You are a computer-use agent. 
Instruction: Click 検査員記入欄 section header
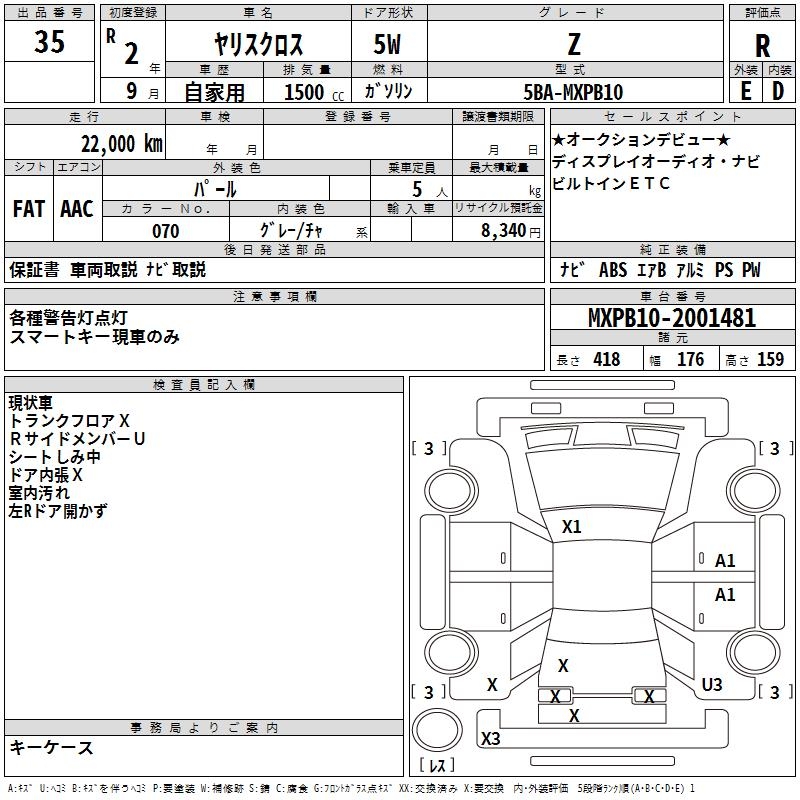(204, 385)
